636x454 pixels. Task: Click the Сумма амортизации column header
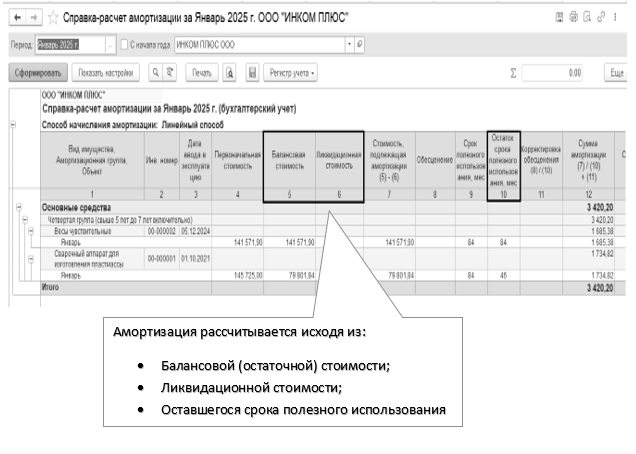click(589, 160)
